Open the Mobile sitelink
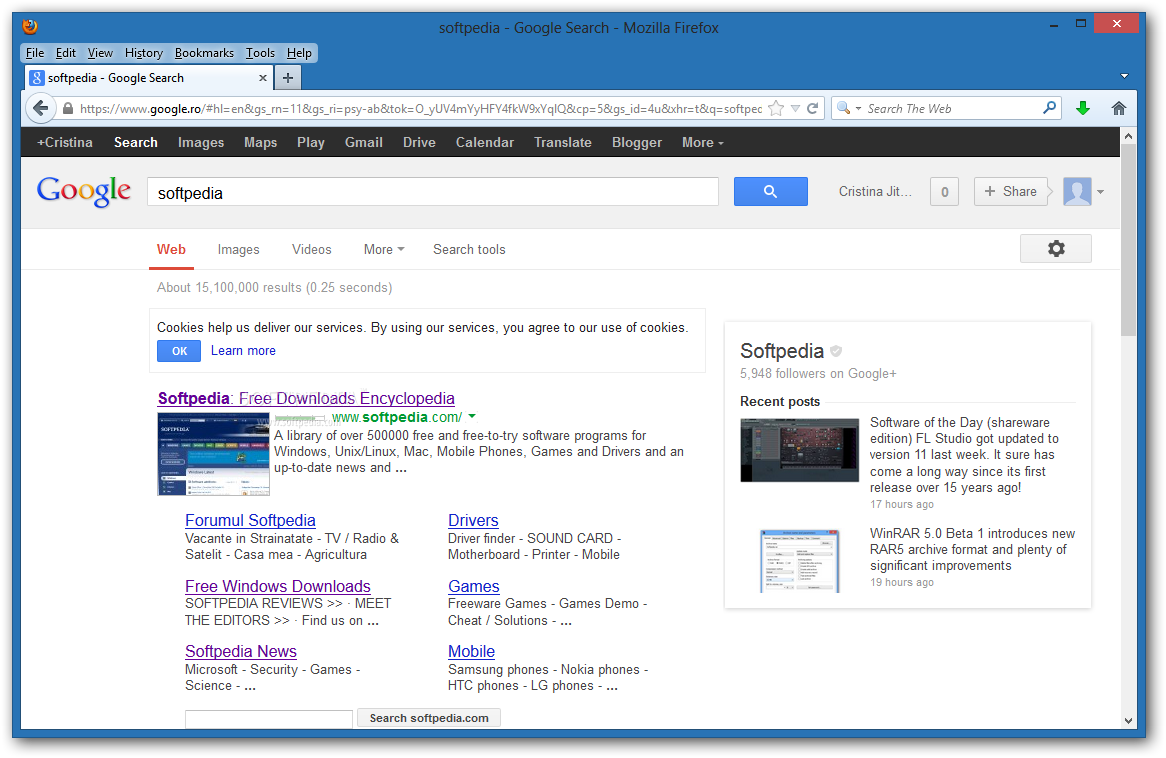1166x758 pixels. 471,651
